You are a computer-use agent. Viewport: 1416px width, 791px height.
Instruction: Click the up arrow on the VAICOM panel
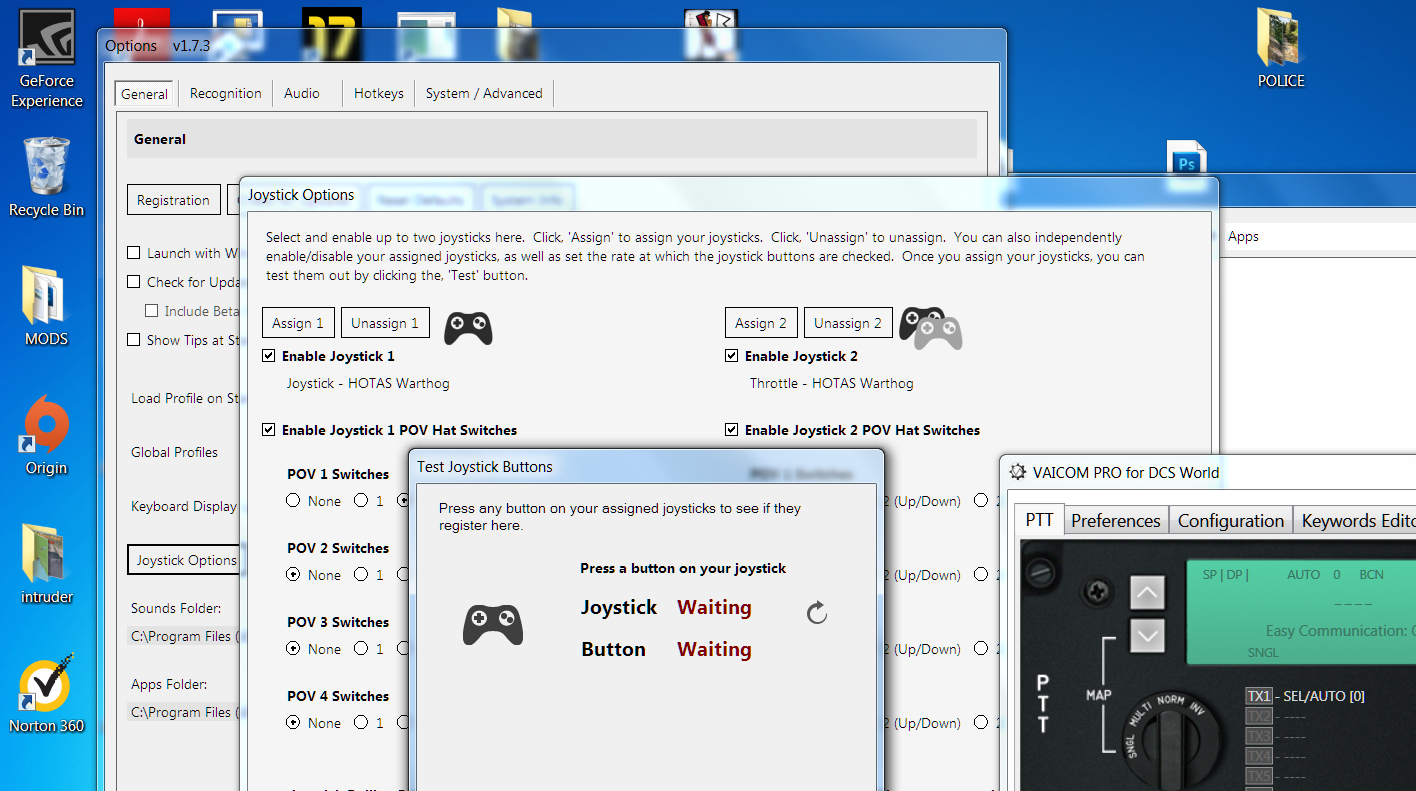[1147, 592]
